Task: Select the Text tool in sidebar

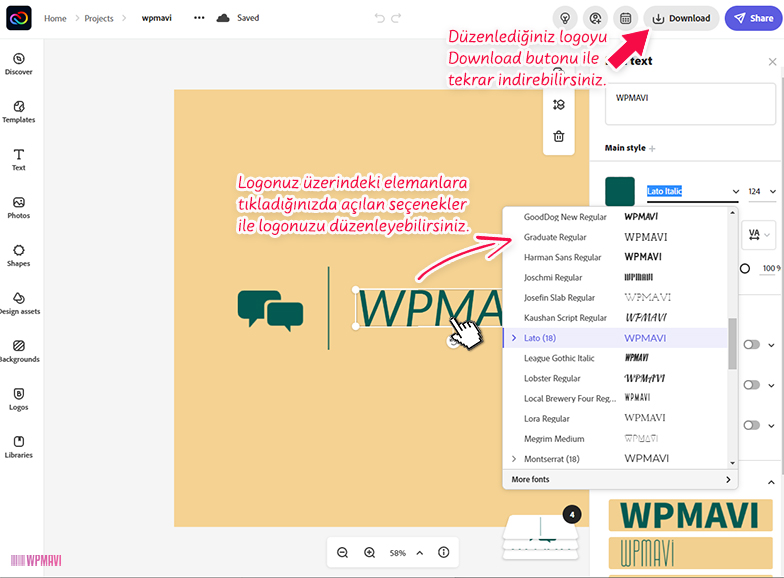Action: 18,160
